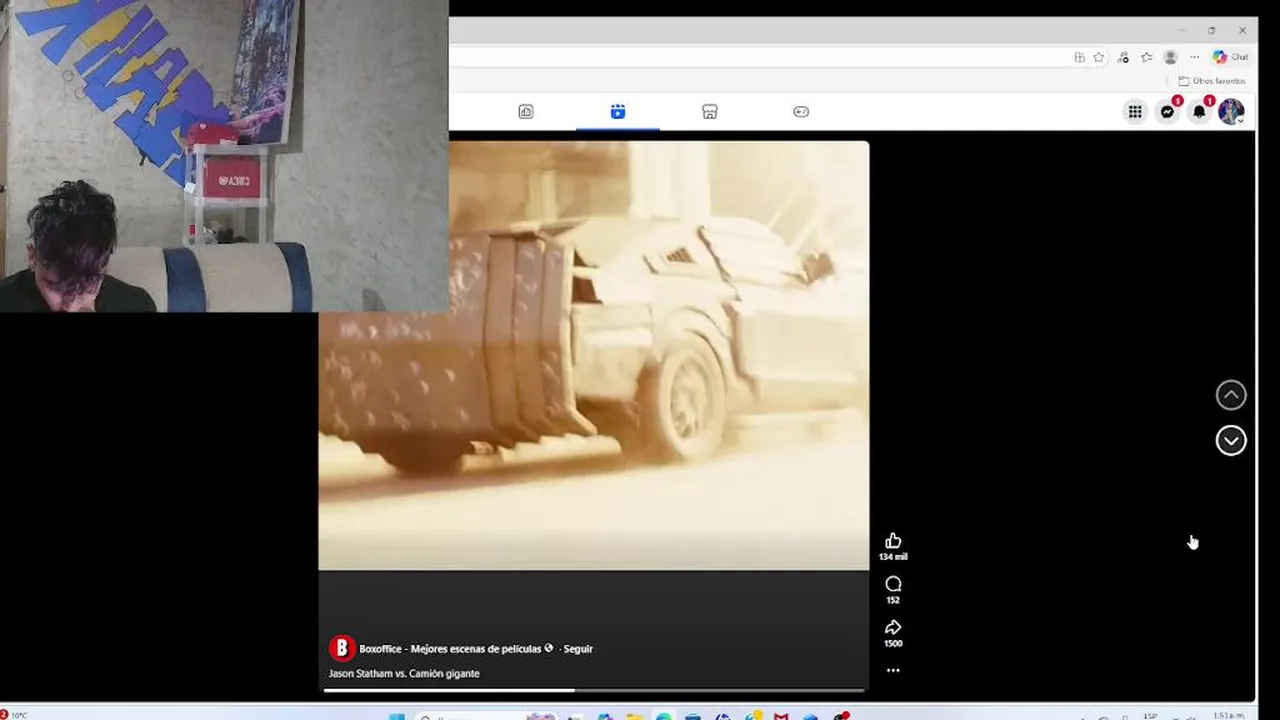Open the account profile picture menu

1231,112
